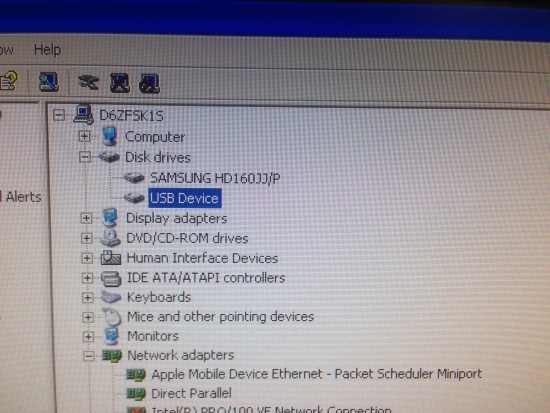The width and height of the screenshot is (550, 413).
Task: Click the Network adapters card icon
Action: (112, 355)
